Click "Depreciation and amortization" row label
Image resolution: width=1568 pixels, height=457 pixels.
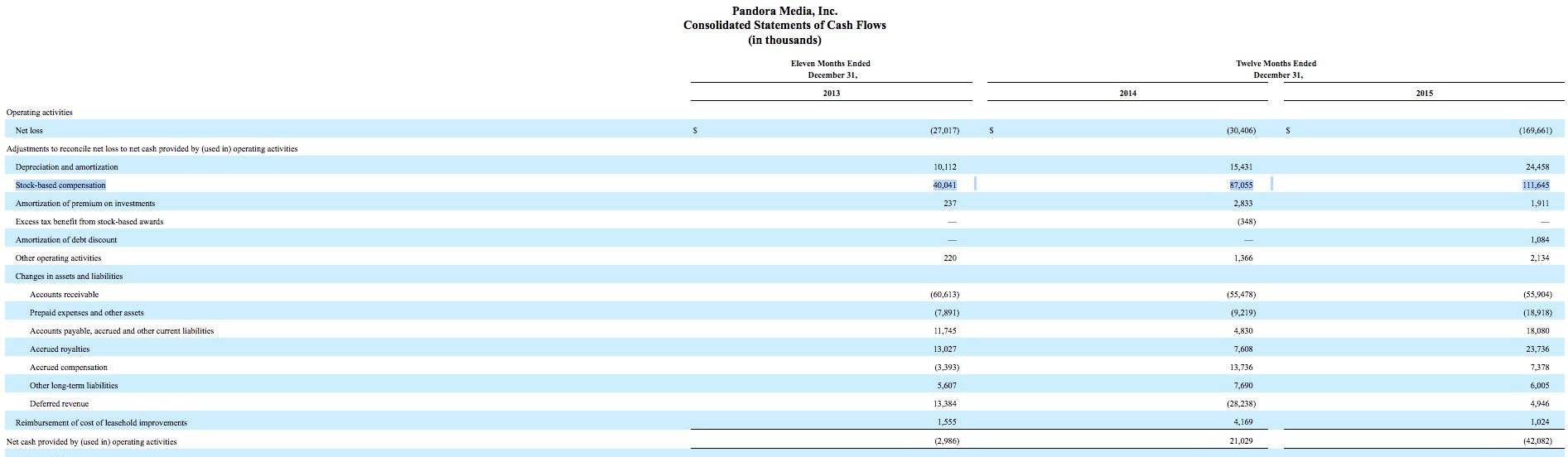(x=66, y=166)
